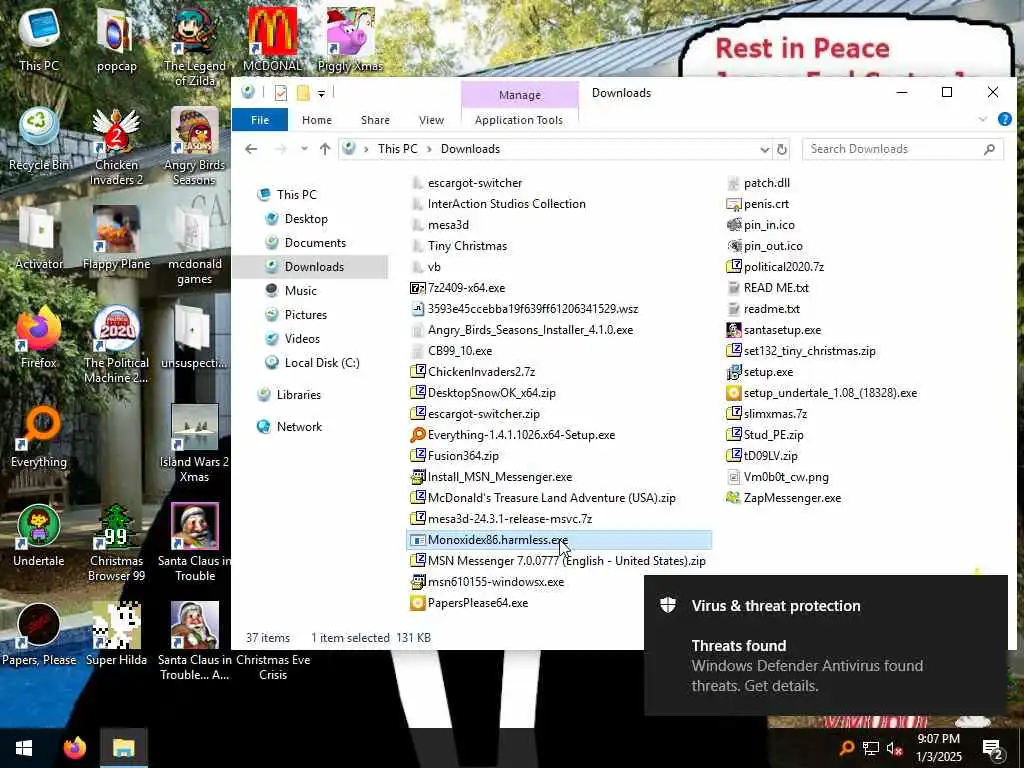1024x768 pixels.
Task: Open the popcap desktop shortcut
Action: pos(116,39)
